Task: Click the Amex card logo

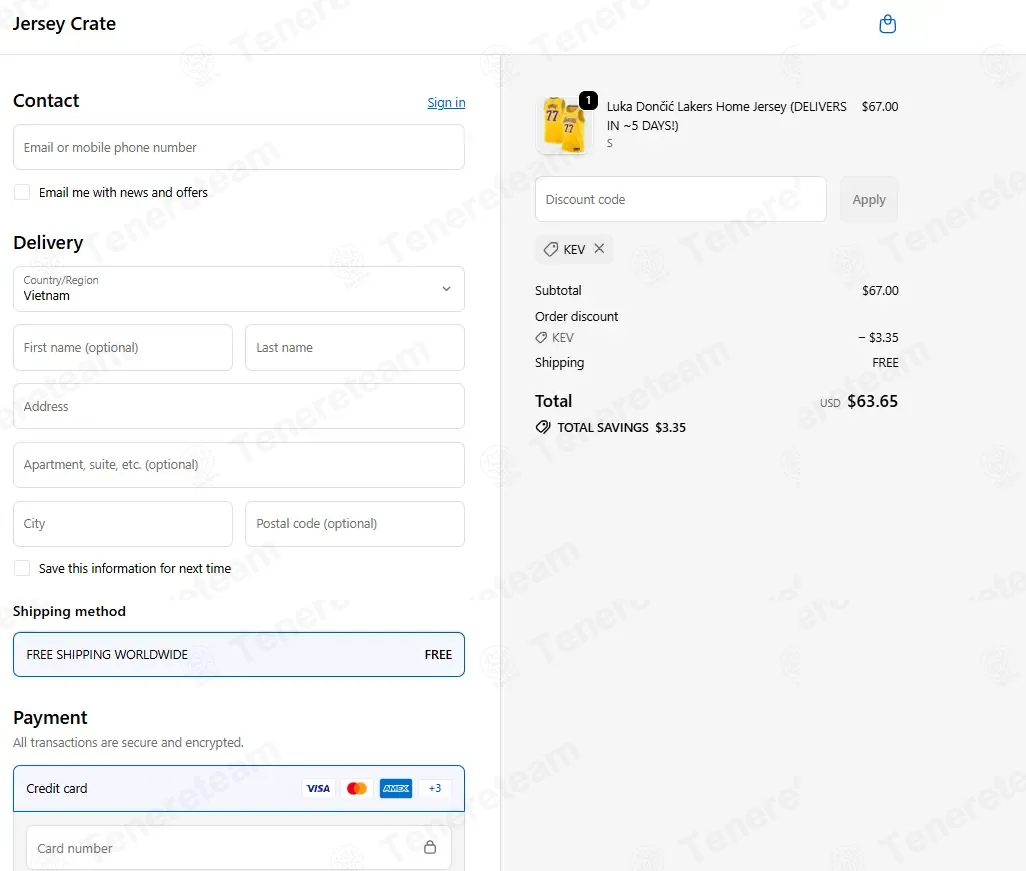Action: [396, 789]
